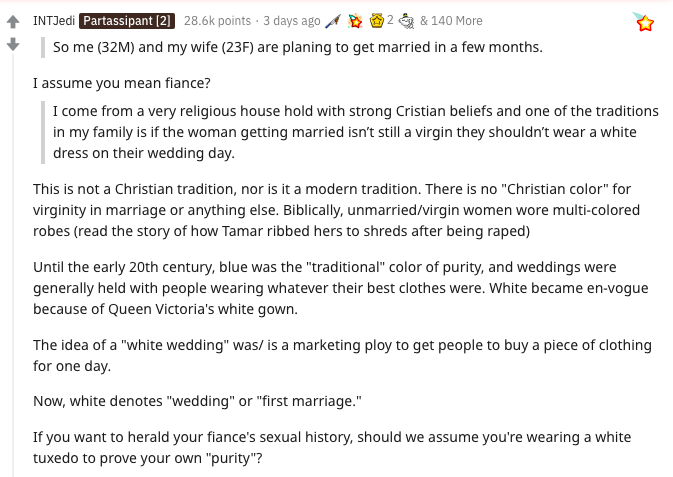Click the paragraph about Queen Victoria's white gown
The height and width of the screenshot is (477, 673).
click(x=340, y=288)
